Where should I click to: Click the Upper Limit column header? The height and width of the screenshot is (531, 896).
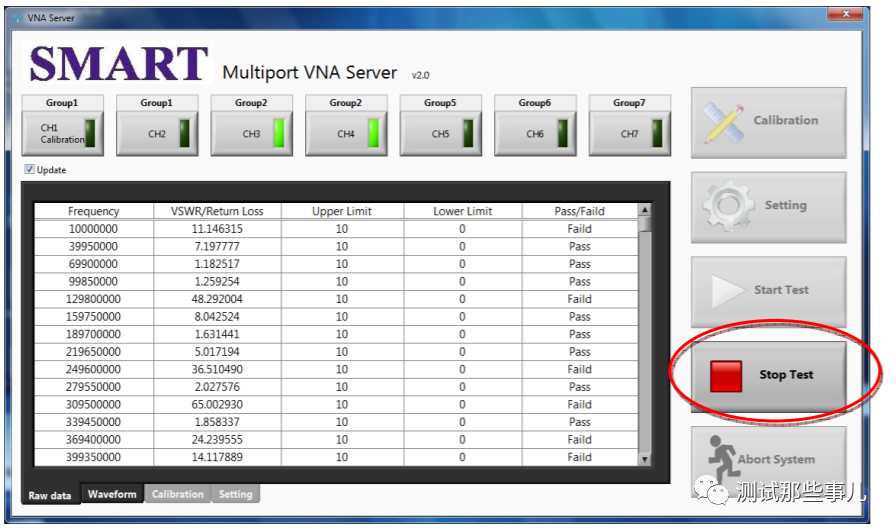pyautogui.click(x=342, y=211)
